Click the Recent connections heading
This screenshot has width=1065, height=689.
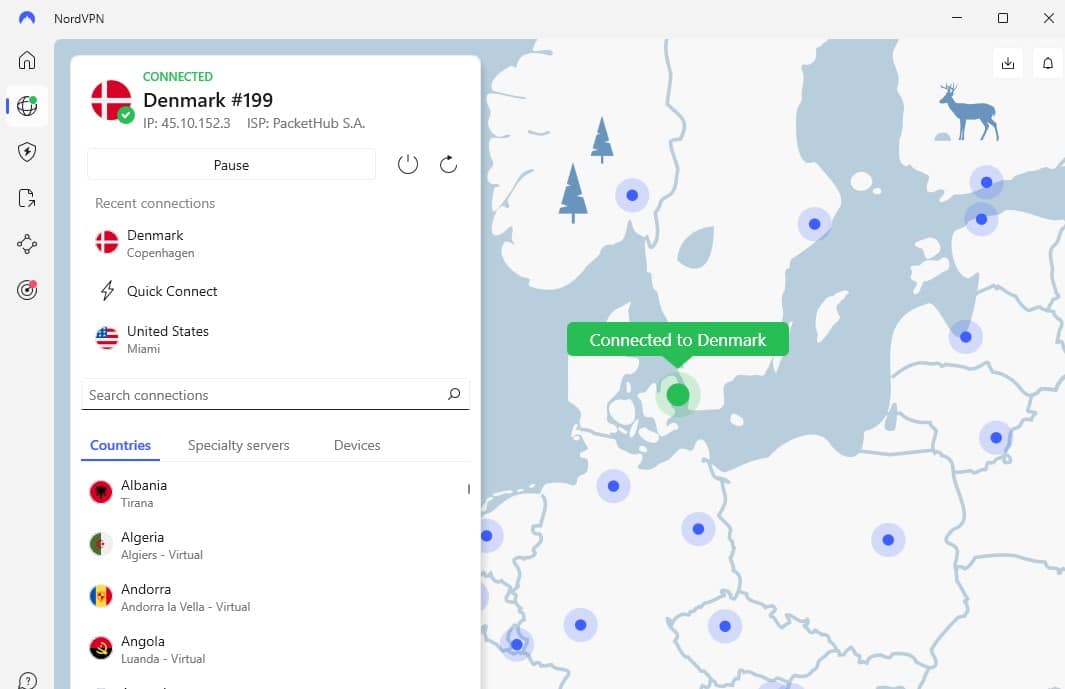155,203
